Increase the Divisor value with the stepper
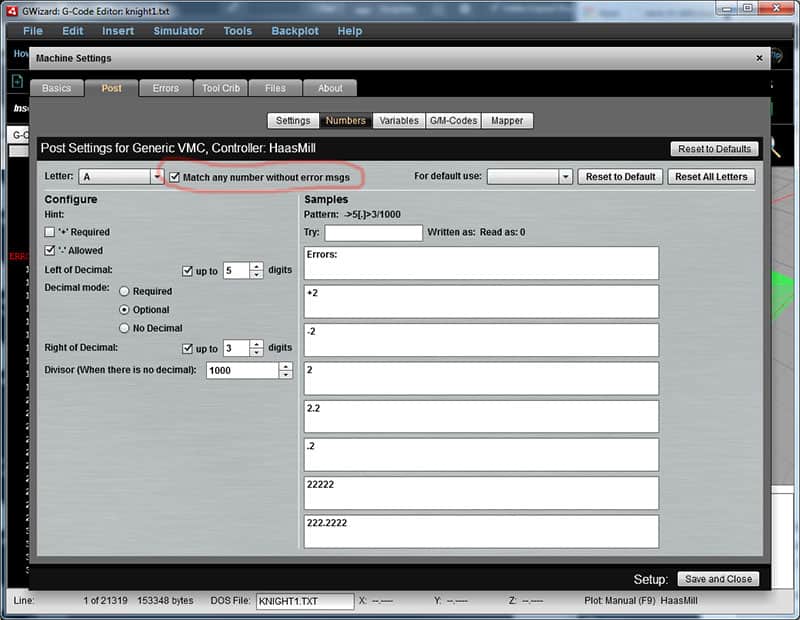 (x=284, y=366)
